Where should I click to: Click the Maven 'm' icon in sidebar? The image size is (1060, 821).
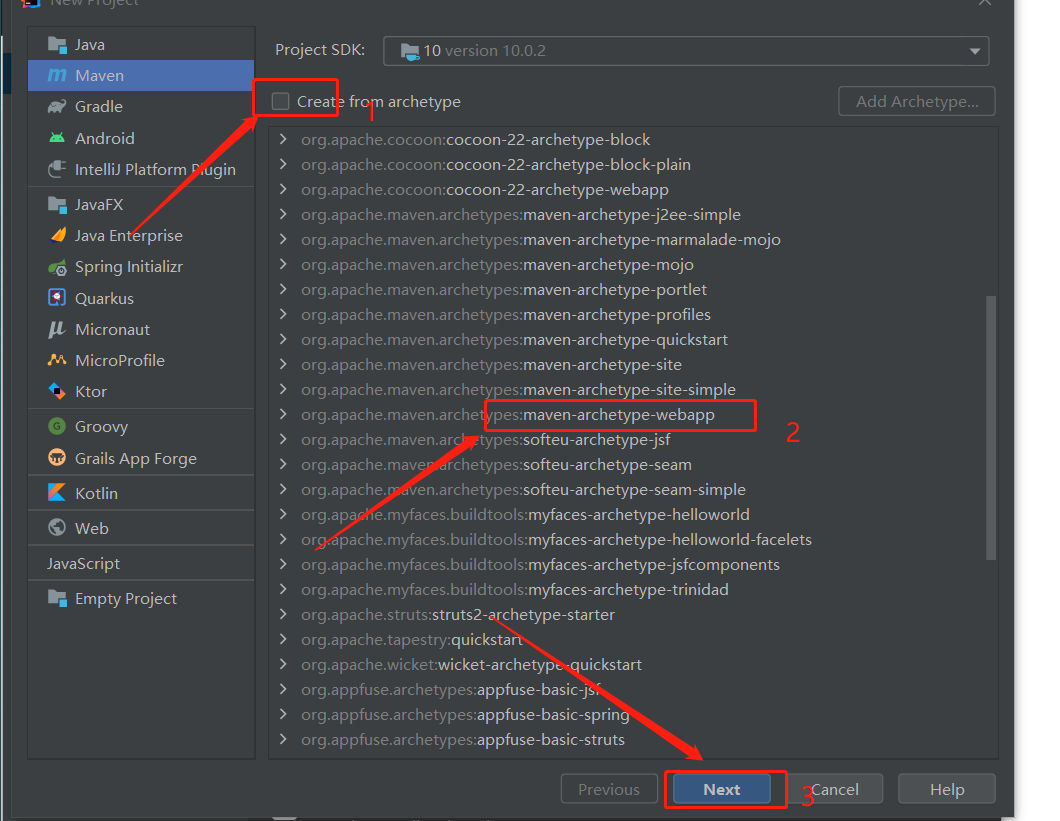(57, 75)
